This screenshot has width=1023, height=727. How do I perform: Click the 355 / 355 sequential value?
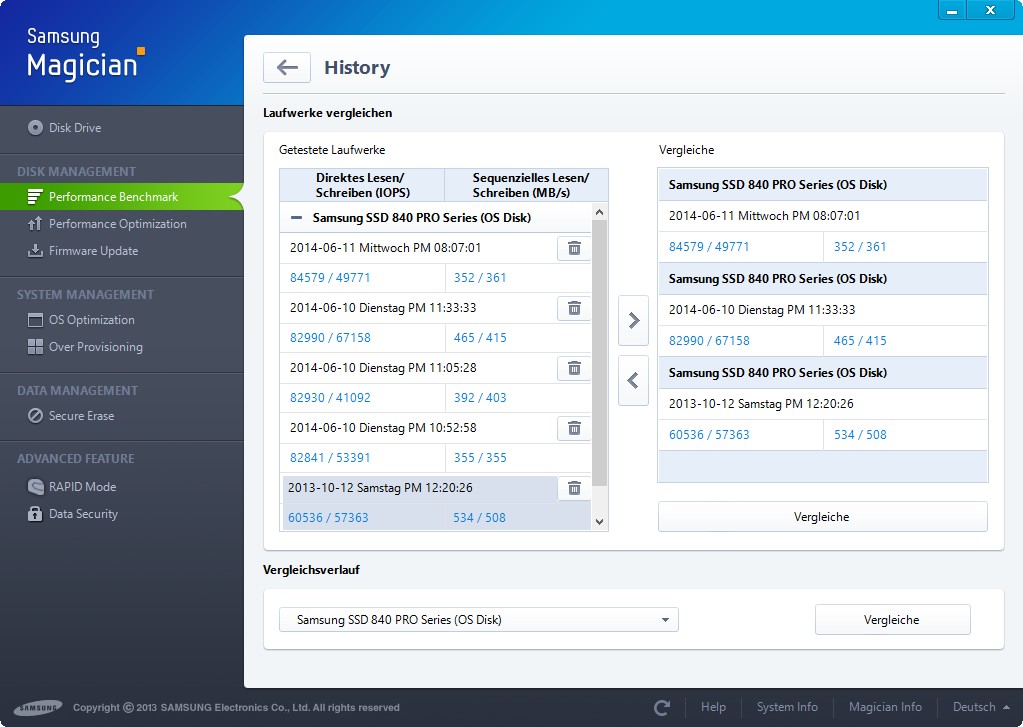480,457
